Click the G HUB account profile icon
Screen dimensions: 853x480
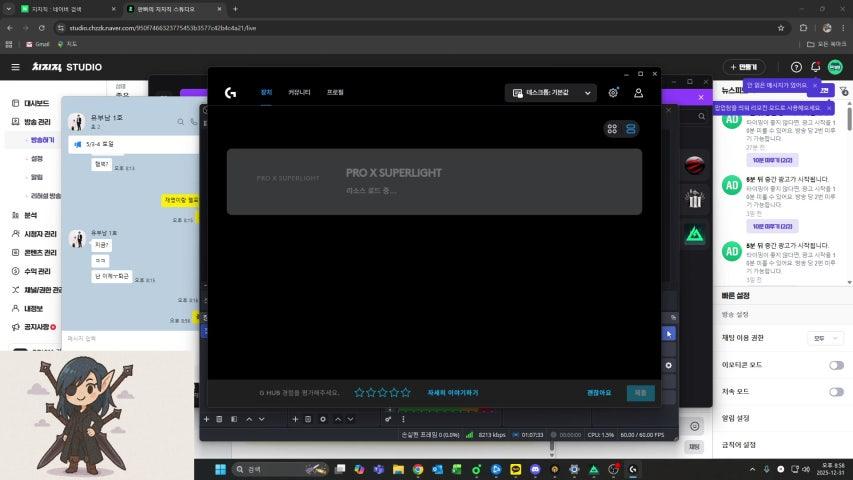coord(638,93)
